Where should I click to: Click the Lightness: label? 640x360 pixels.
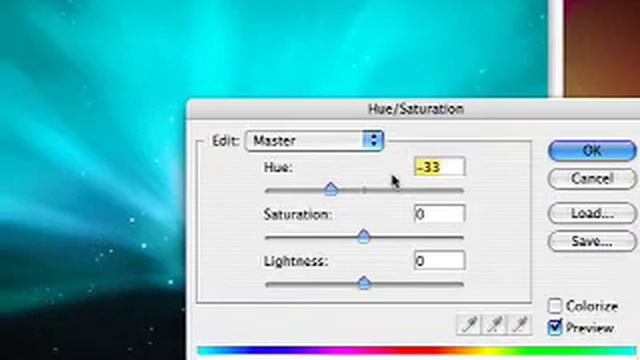[296, 261]
